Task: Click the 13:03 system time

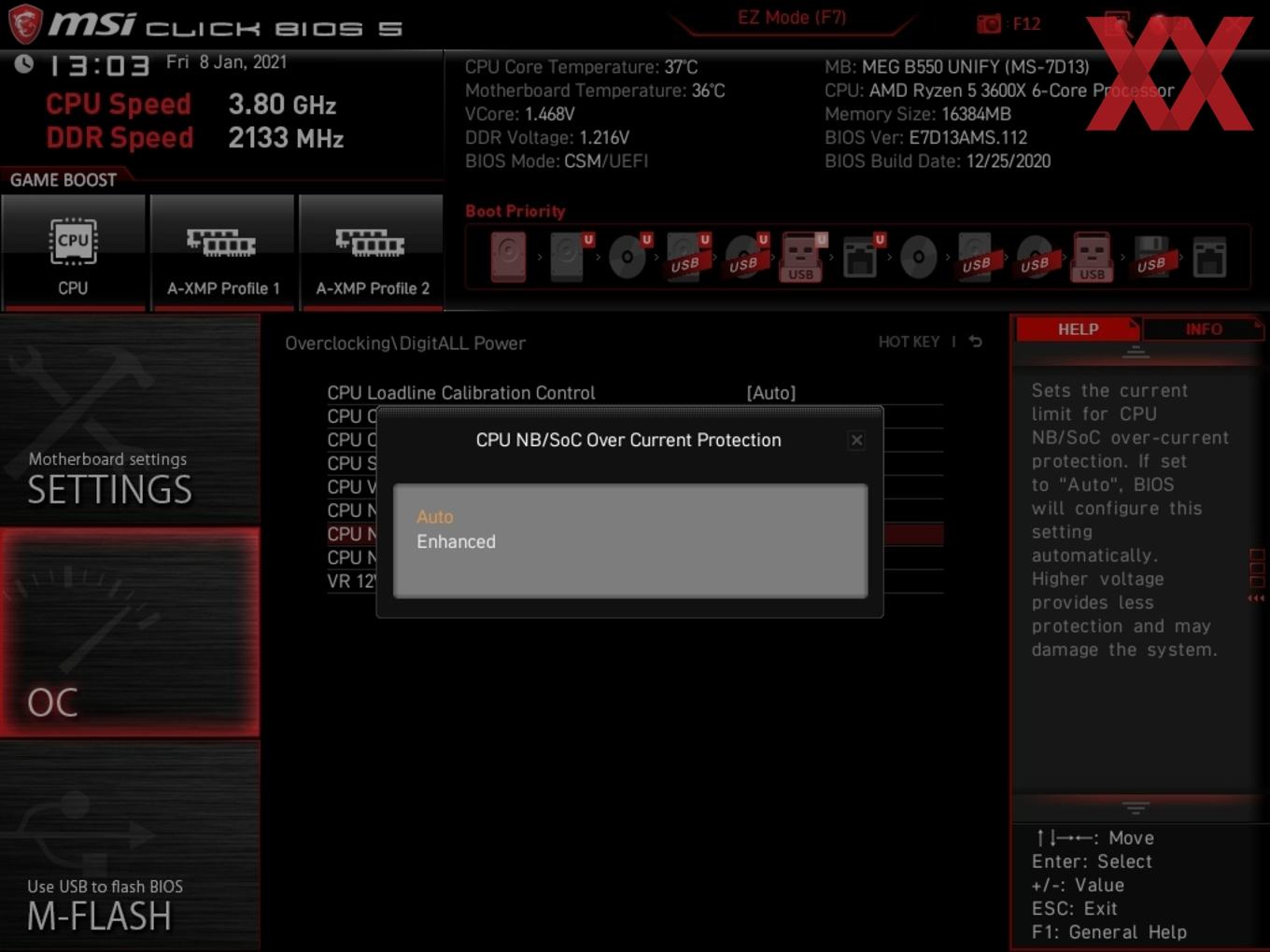Action: tap(99, 66)
